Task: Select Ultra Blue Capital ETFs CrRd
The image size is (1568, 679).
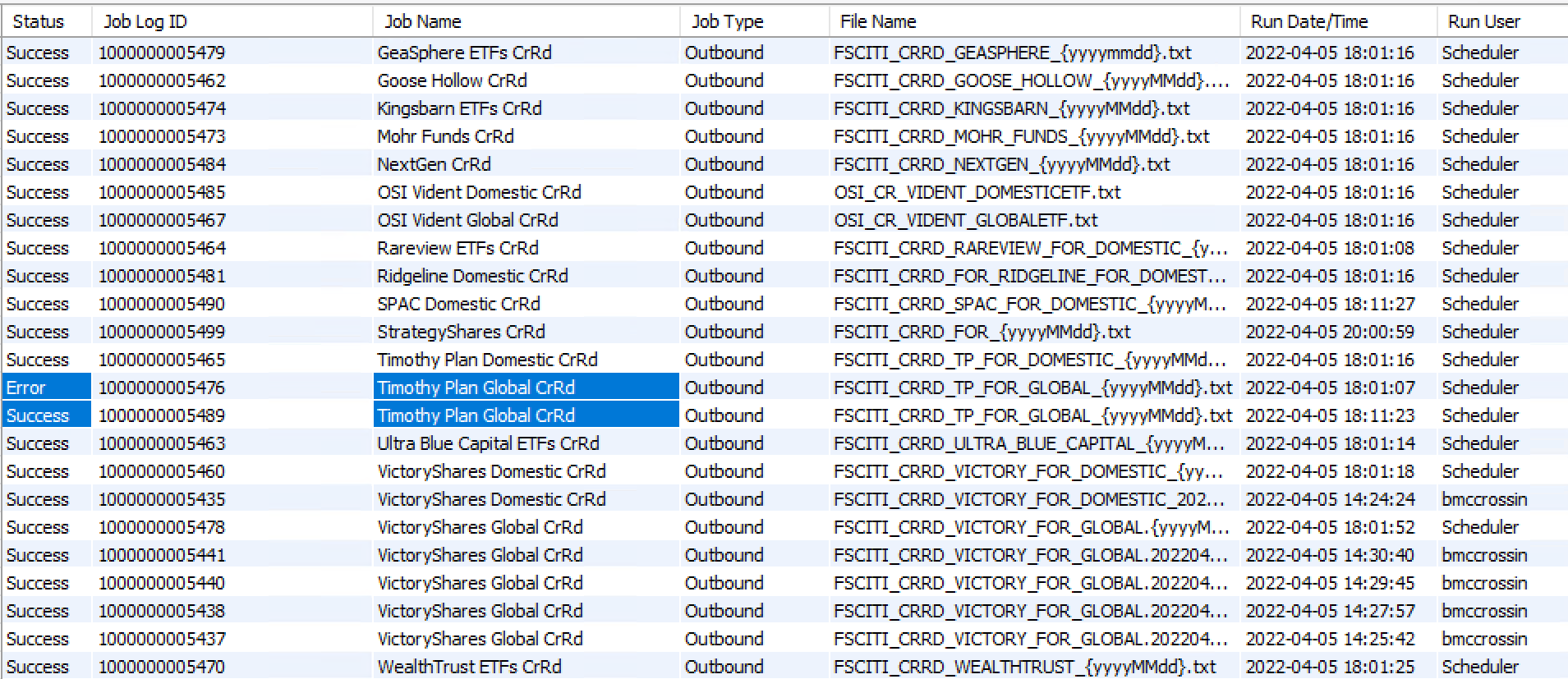Action: click(488, 443)
